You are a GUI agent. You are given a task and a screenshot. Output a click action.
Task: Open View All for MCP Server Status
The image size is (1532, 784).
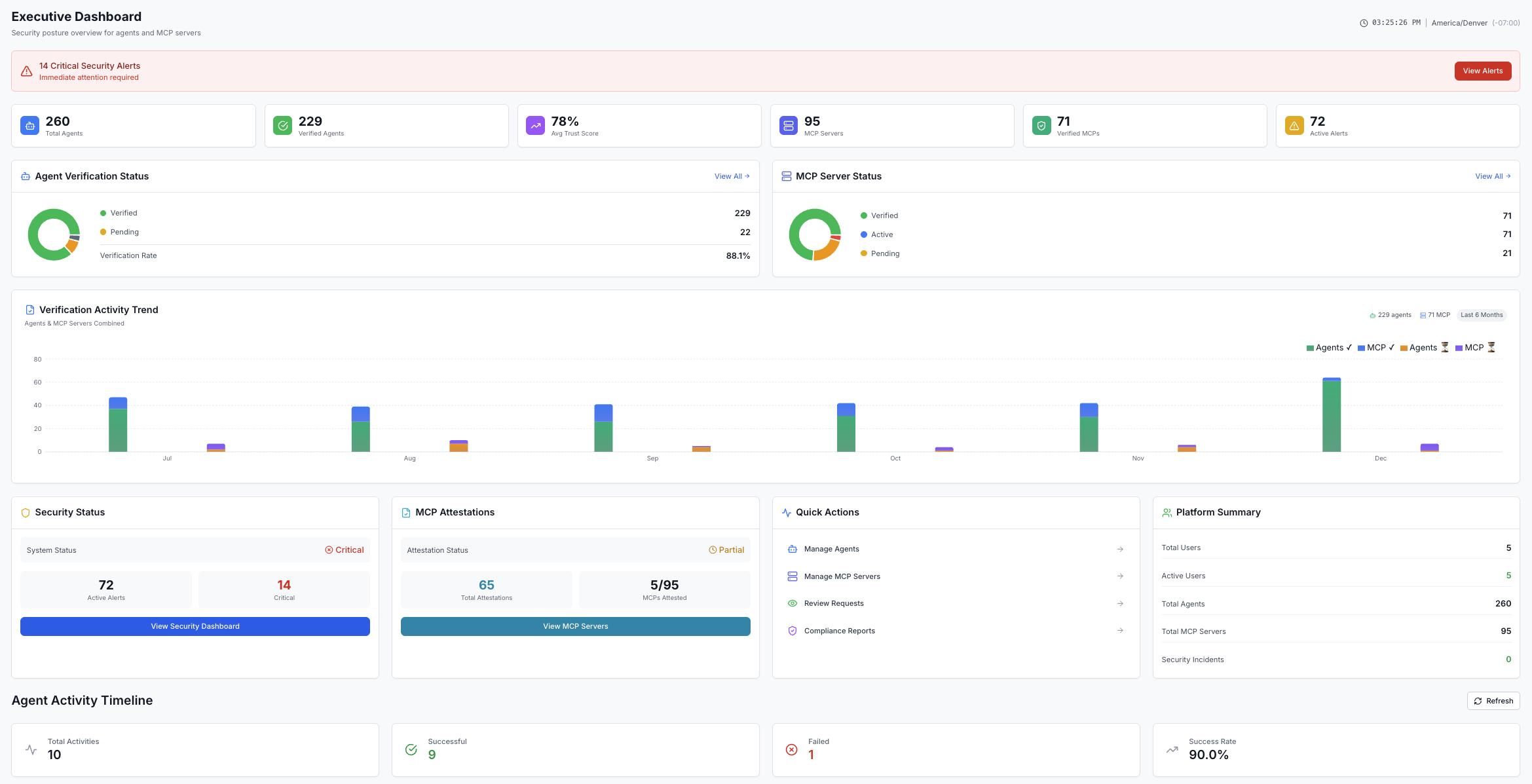tap(1492, 176)
